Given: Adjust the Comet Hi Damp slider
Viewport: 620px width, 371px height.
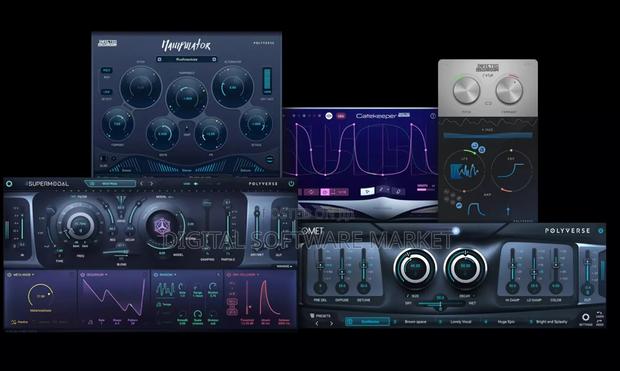Looking at the screenshot, I should pos(512,271).
